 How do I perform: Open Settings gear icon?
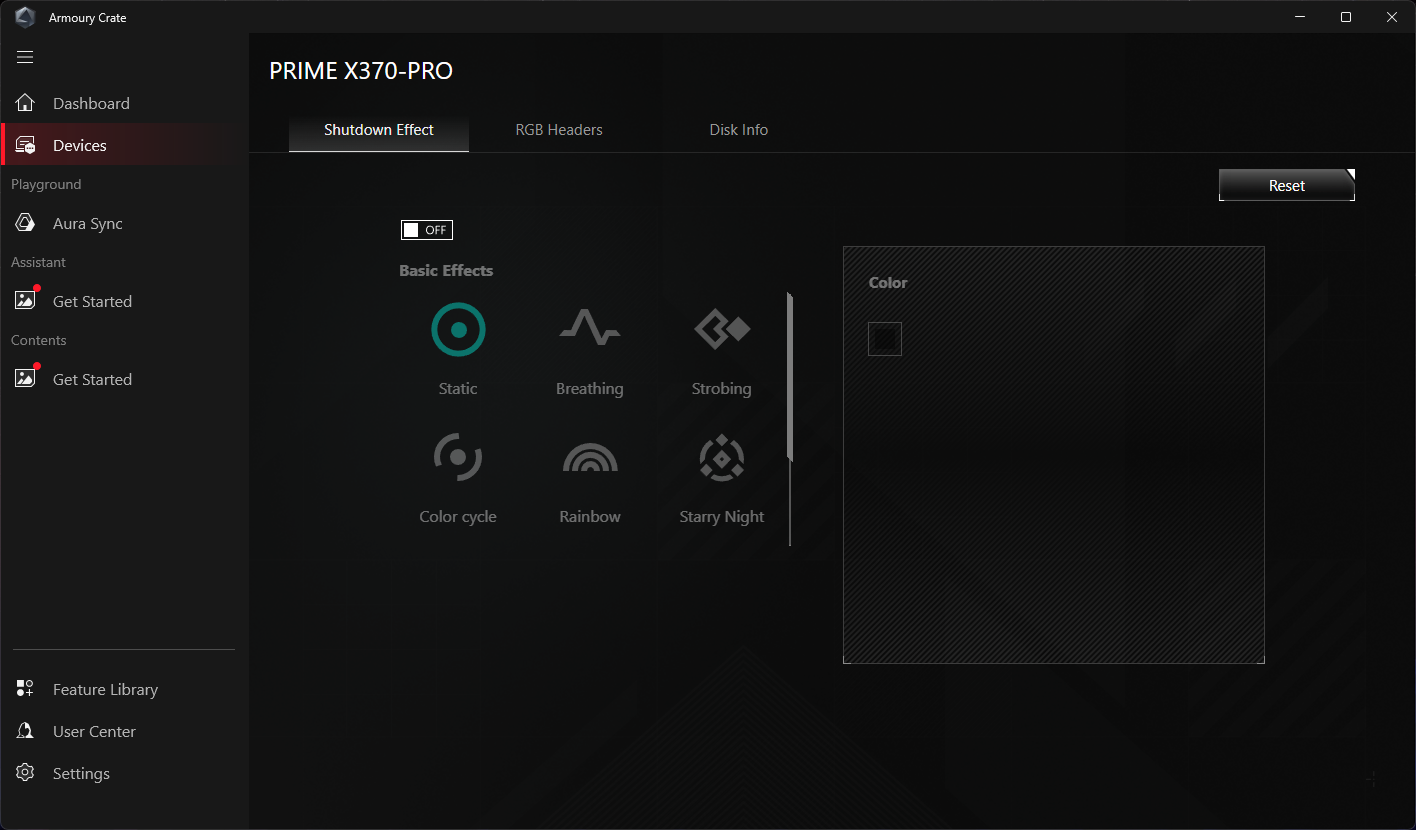click(x=26, y=773)
